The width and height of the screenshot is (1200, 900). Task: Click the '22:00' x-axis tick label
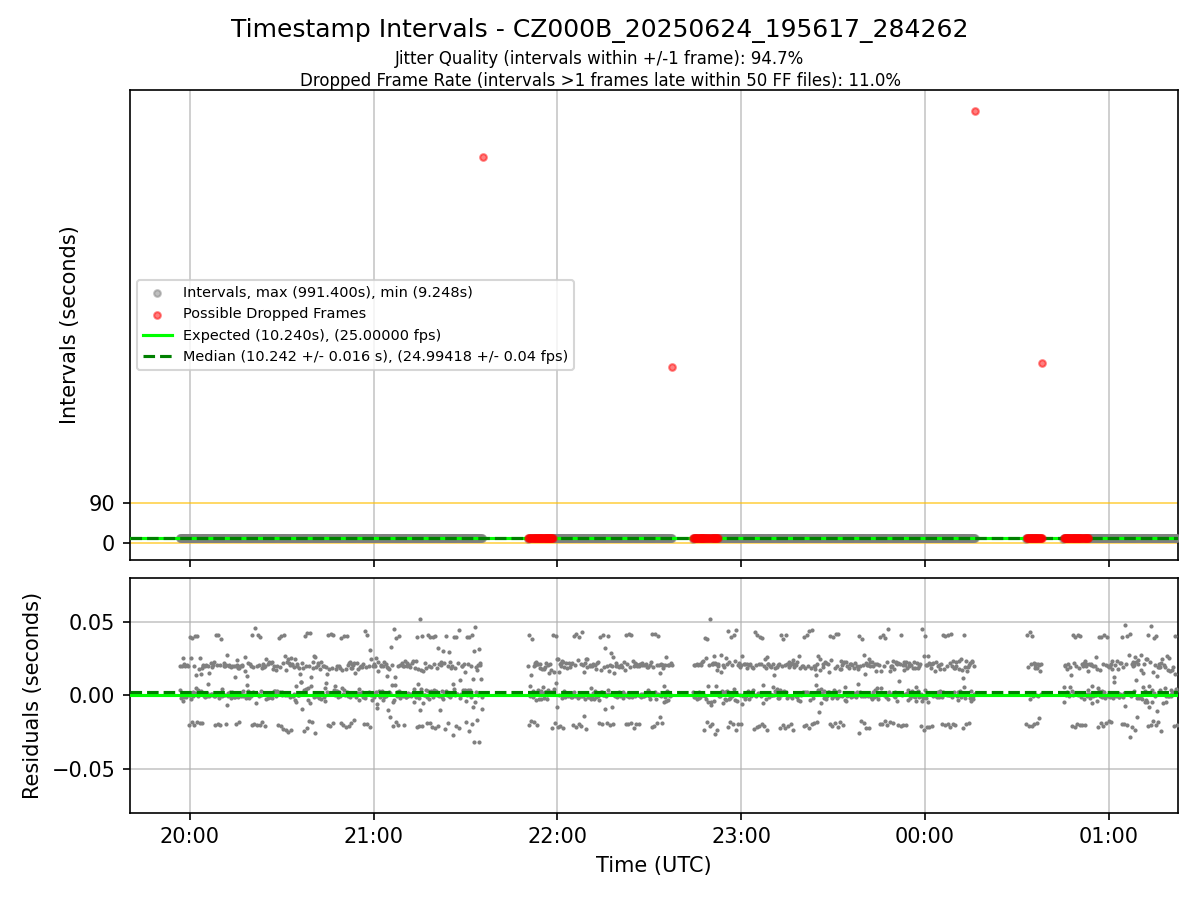click(557, 836)
